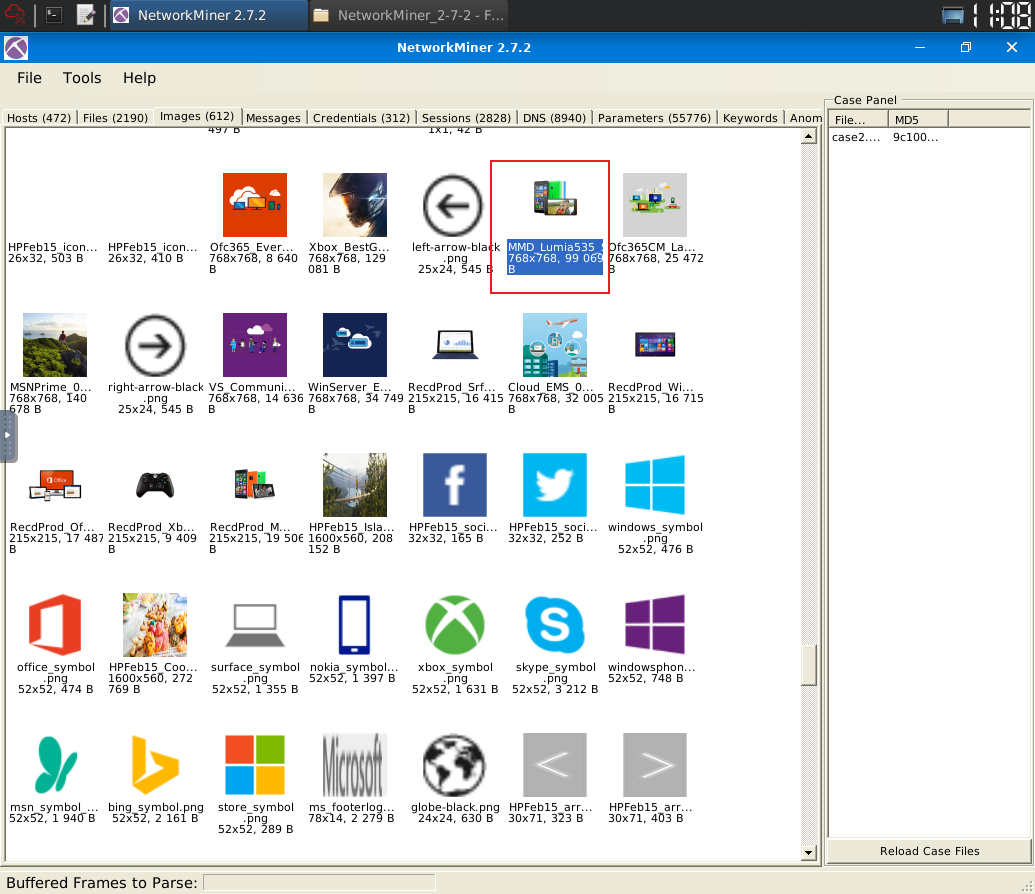Open the red cloud application menu icon
This screenshot has width=1035, height=894.
(15, 15)
